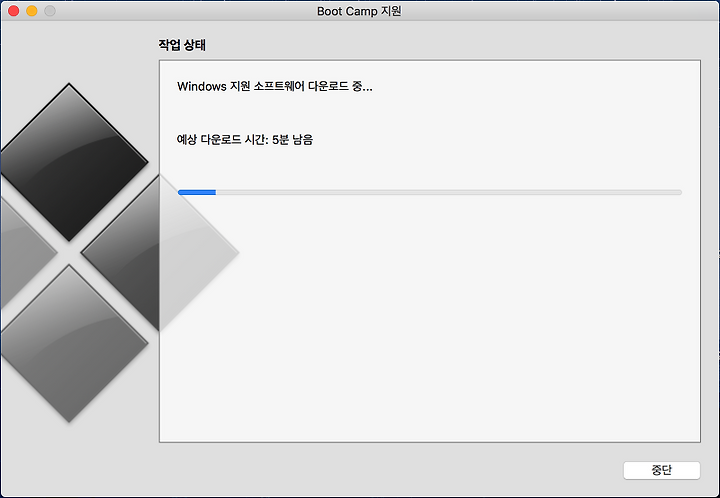
Task: Select the 'Windows 지원 소프트웨어 다운로드 중...' text
Action: pyautogui.click(x=275, y=86)
